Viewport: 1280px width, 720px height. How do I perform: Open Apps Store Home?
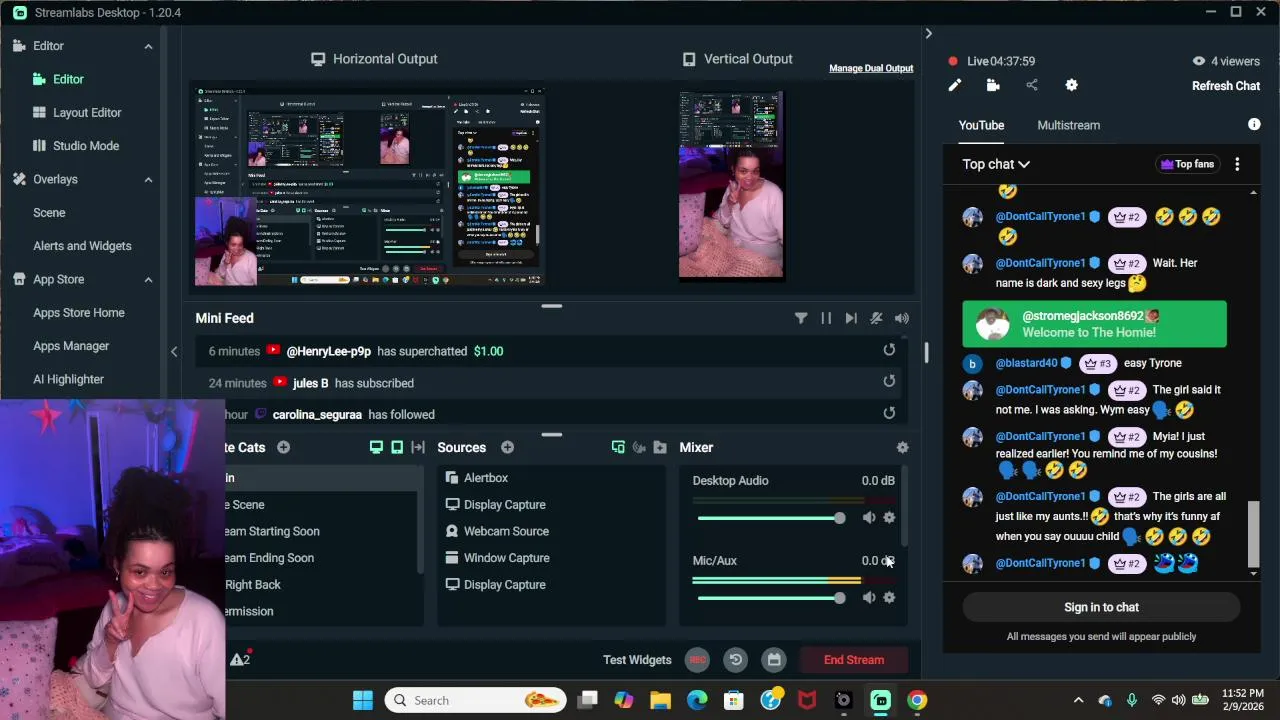point(79,313)
